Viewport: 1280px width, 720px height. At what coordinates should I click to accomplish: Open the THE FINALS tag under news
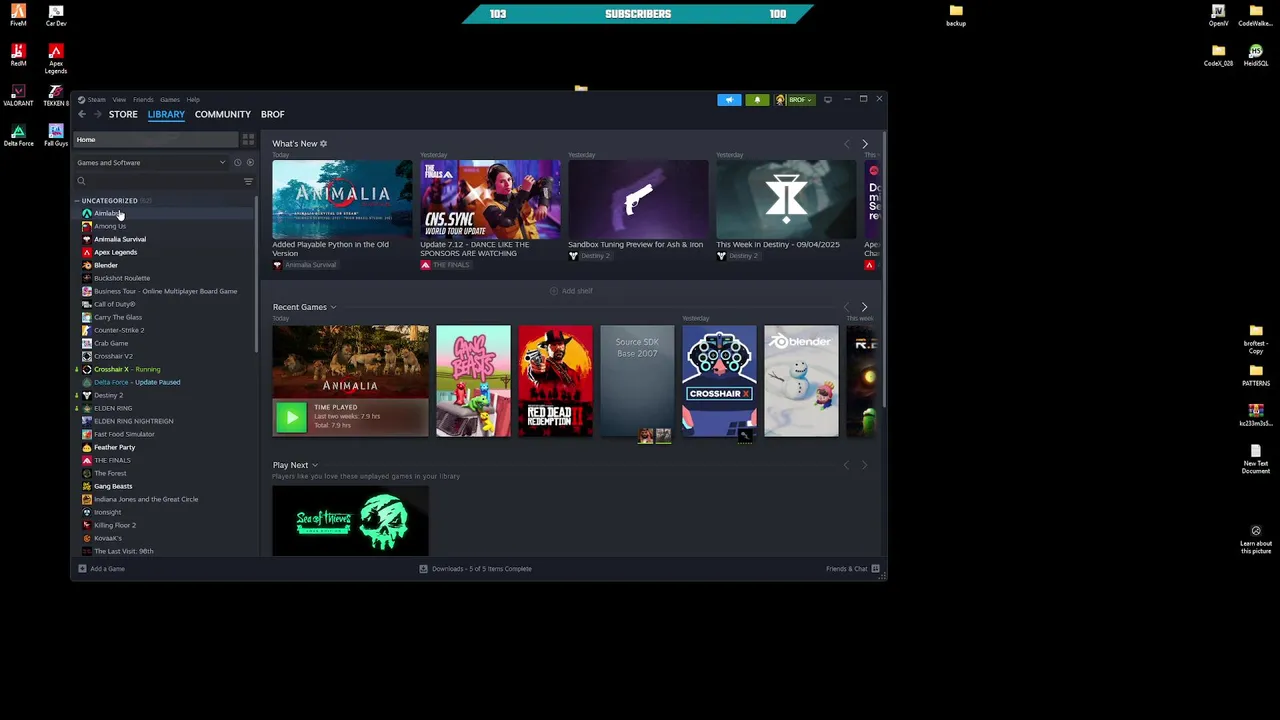point(445,265)
